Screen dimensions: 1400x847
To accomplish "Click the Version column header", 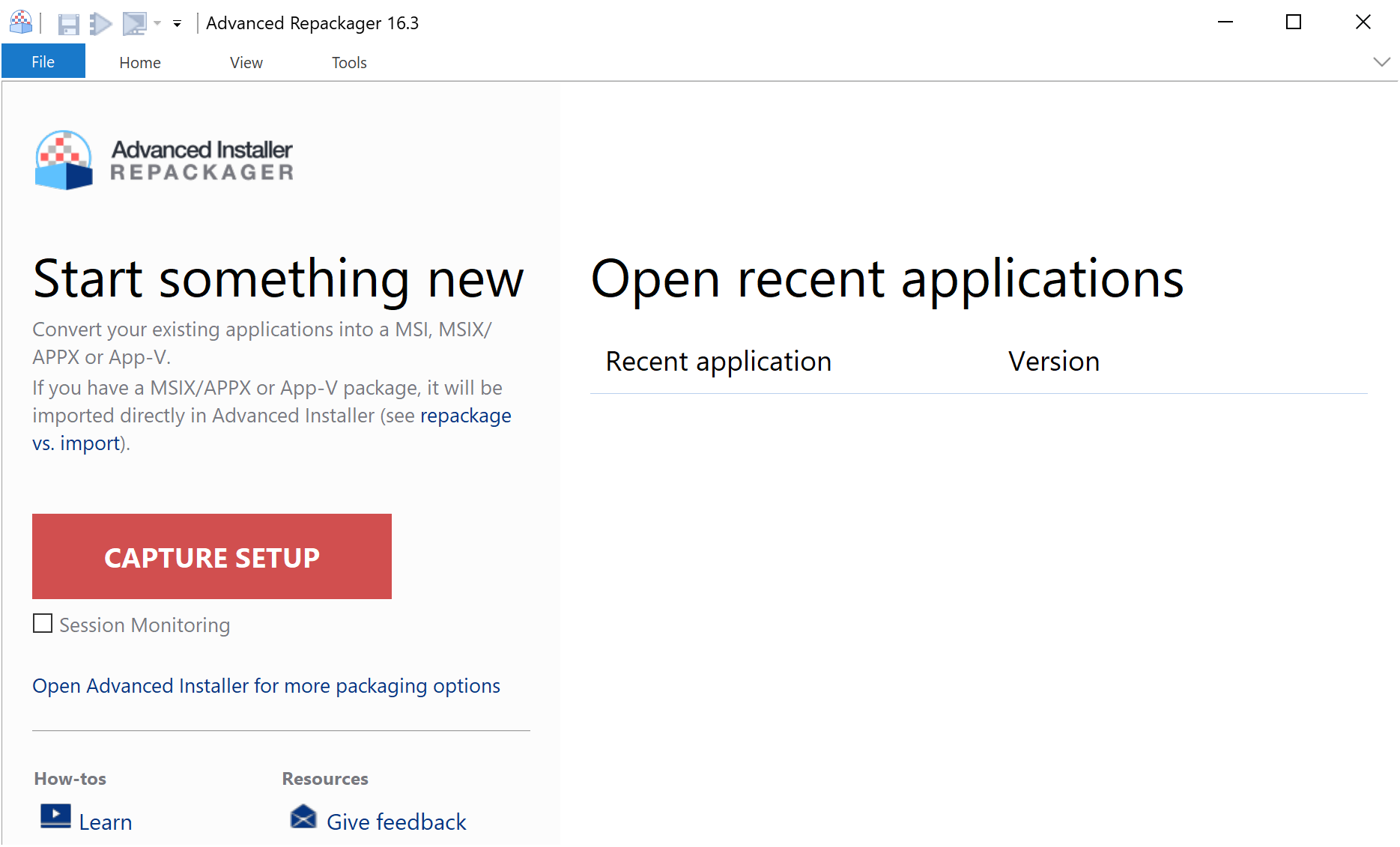I will [1054, 362].
